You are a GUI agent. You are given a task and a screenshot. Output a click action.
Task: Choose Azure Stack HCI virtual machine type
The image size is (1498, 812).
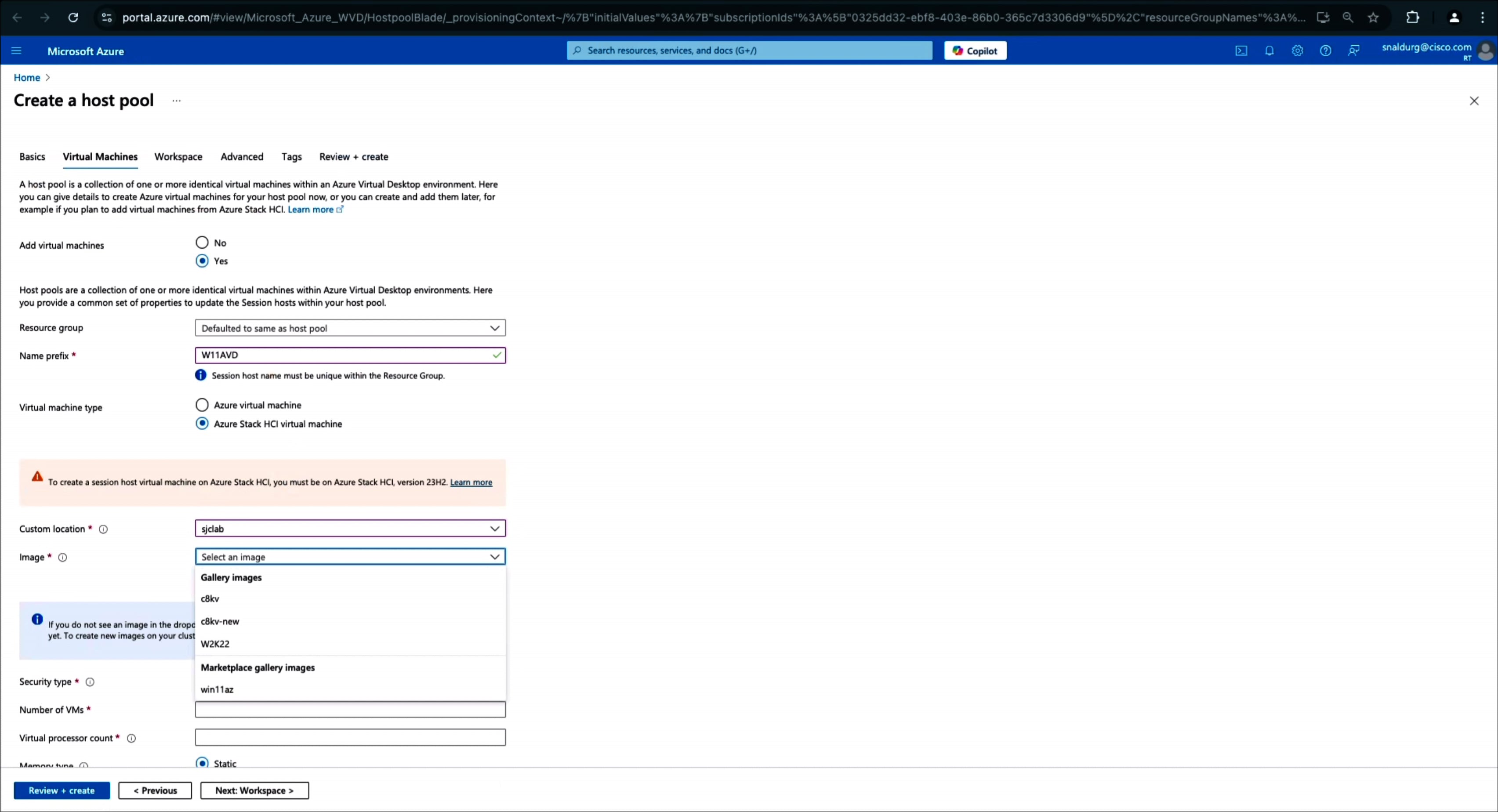(202, 424)
